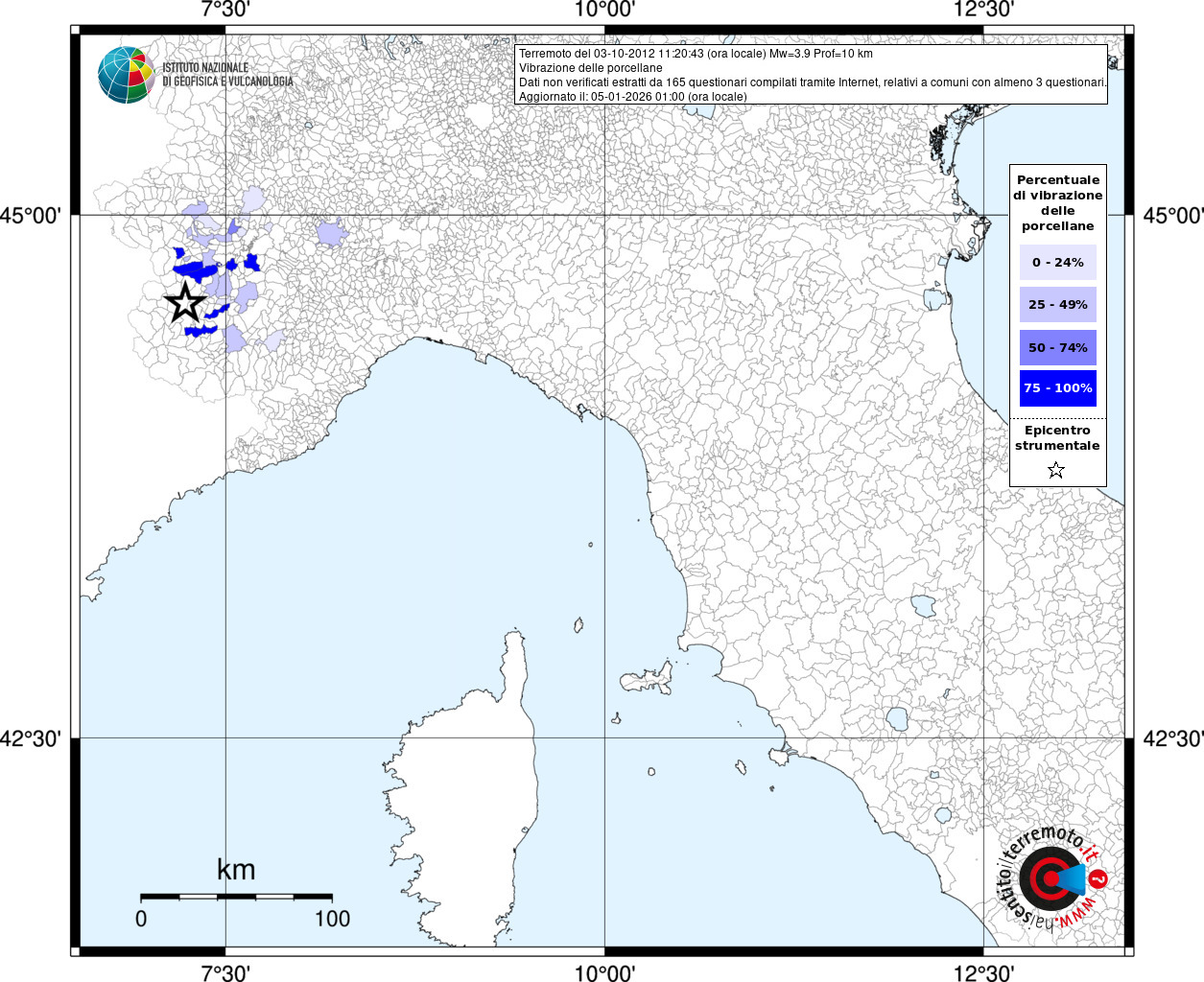This screenshot has height=982, width=1204.
Task: Click top axis label 10°00'
Action: [604, 10]
